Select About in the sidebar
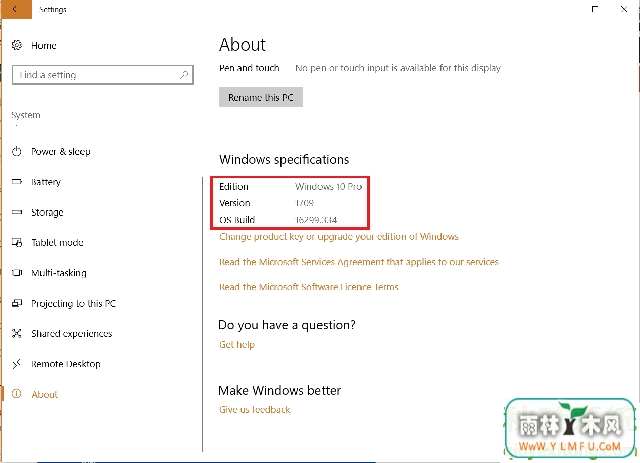Viewport: 640px width, 463px height. [44, 394]
